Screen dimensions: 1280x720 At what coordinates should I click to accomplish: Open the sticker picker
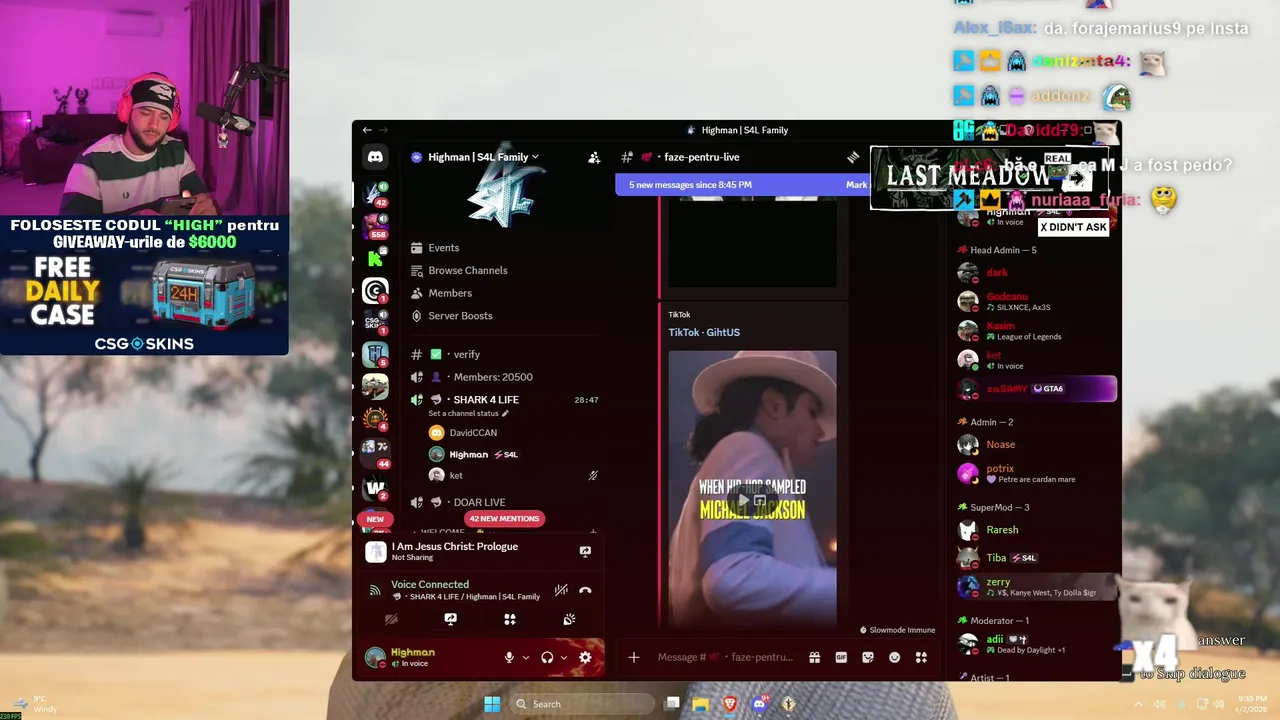click(x=868, y=657)
